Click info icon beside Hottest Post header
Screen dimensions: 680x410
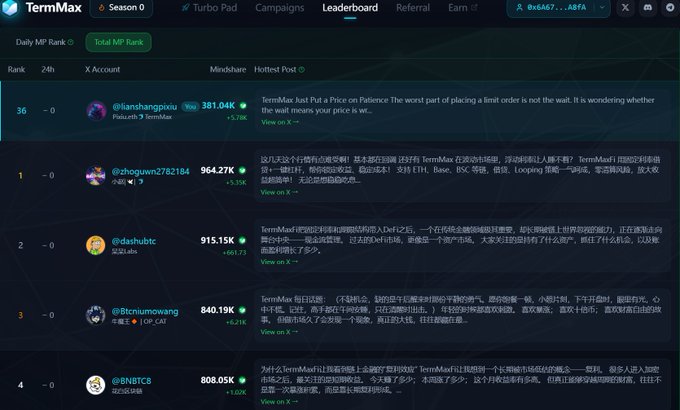tap(301, 69)
